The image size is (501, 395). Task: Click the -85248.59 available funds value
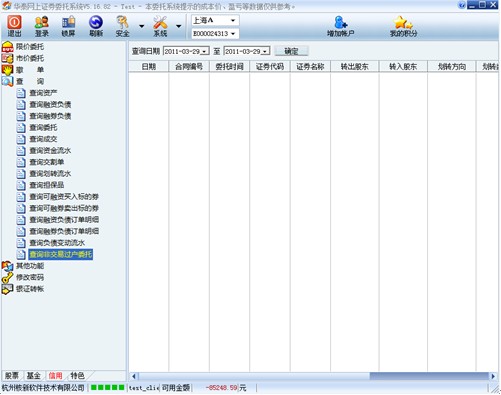[x=221, y=388]
